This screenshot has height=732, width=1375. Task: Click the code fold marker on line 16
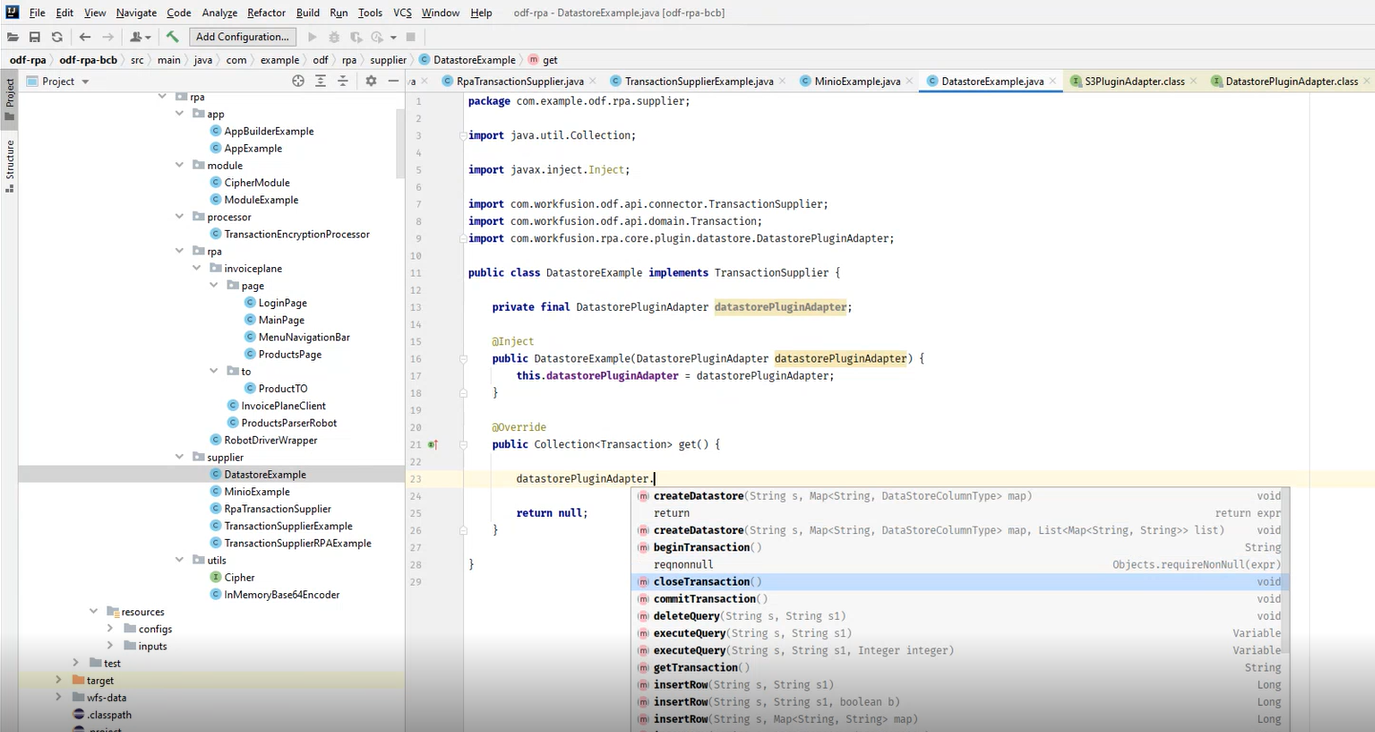click(463, 358)
